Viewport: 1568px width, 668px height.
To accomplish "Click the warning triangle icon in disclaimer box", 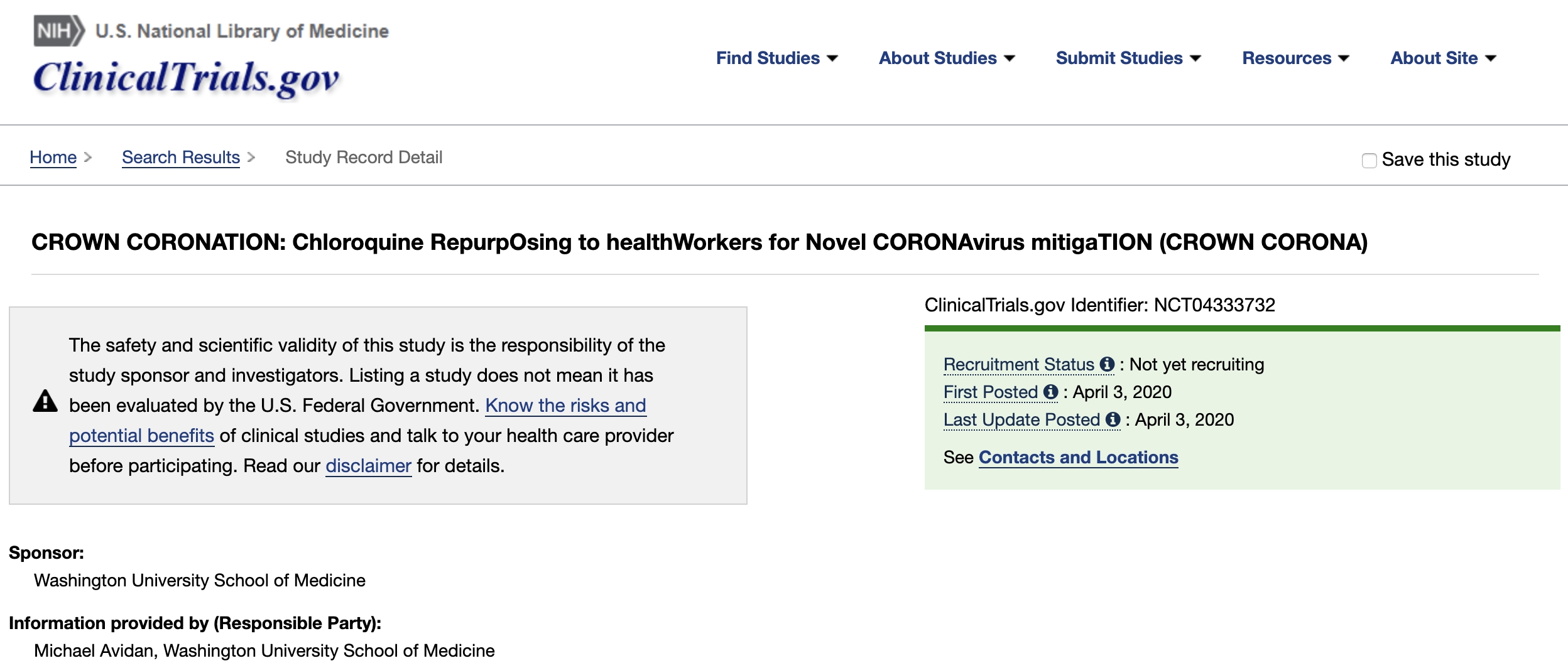I will coord(45,401).
